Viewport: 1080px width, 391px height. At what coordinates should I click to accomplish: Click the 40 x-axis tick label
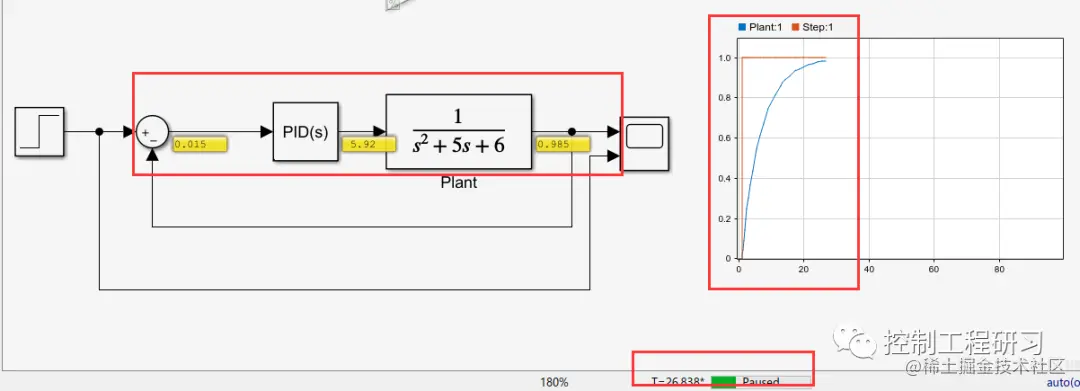click(869, 269)
